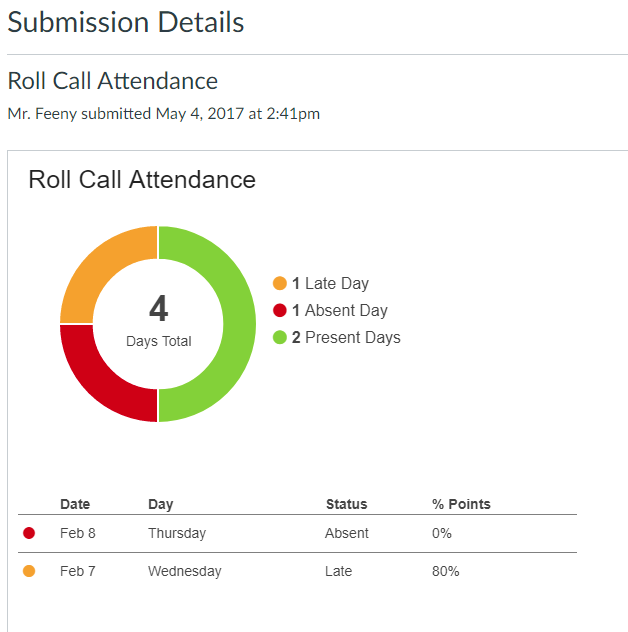Click the Roll Call Attendance assignment title
The image size is (628, 632).
(x=112, y=81)
